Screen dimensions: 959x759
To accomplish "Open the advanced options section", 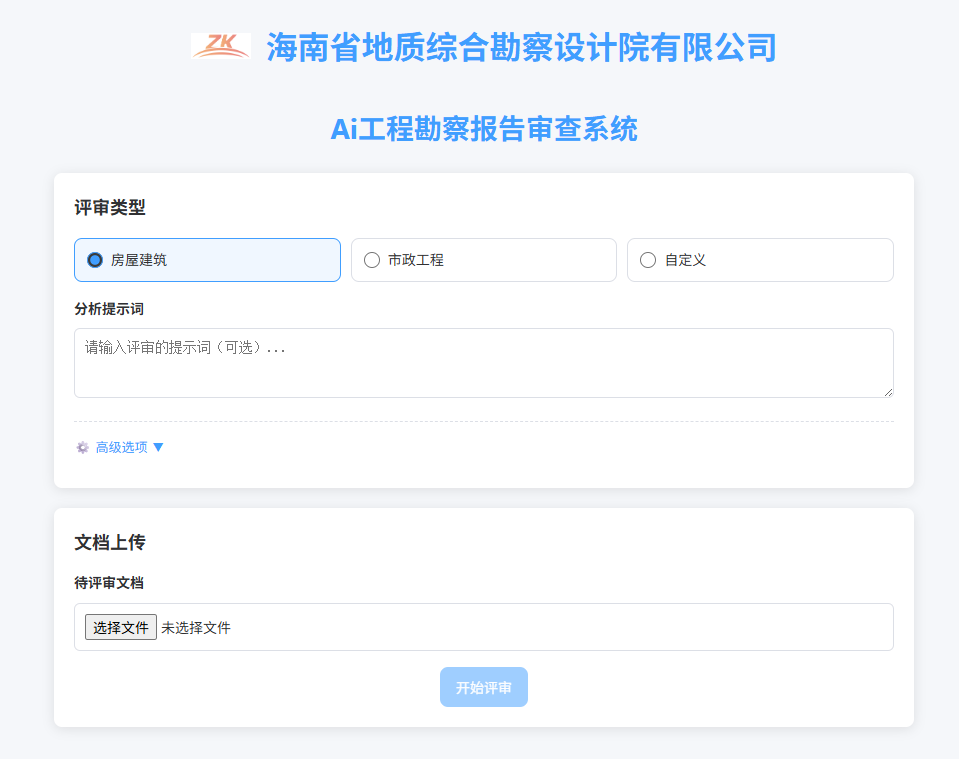I will (x=120, y=447).
